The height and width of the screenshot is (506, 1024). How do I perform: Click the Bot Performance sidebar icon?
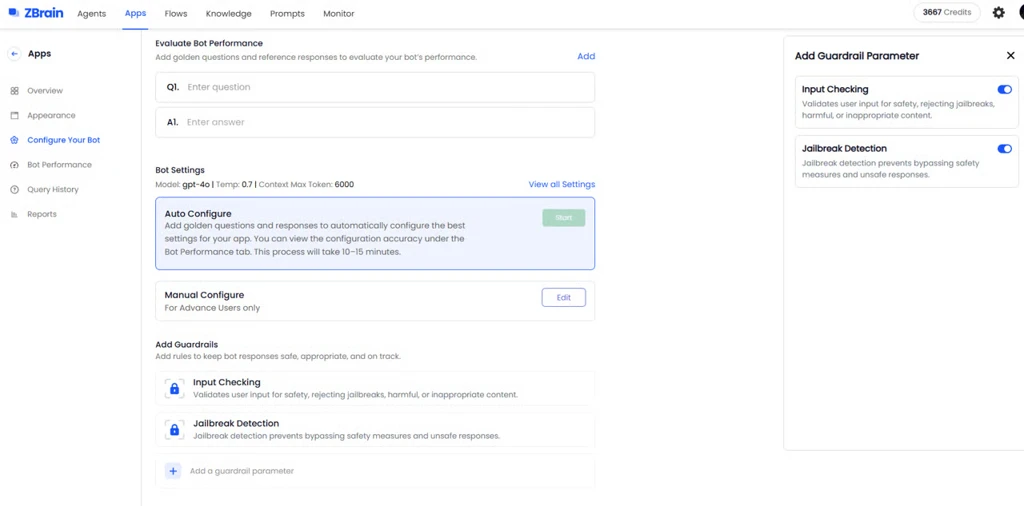point(14,165)
